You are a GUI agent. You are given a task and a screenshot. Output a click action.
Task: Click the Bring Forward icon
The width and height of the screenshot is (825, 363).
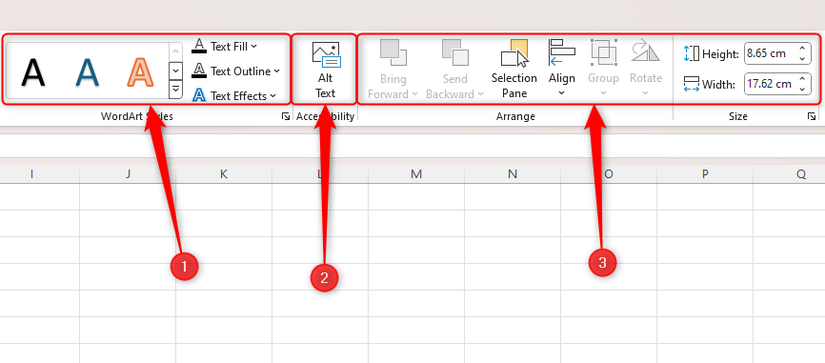393,52
